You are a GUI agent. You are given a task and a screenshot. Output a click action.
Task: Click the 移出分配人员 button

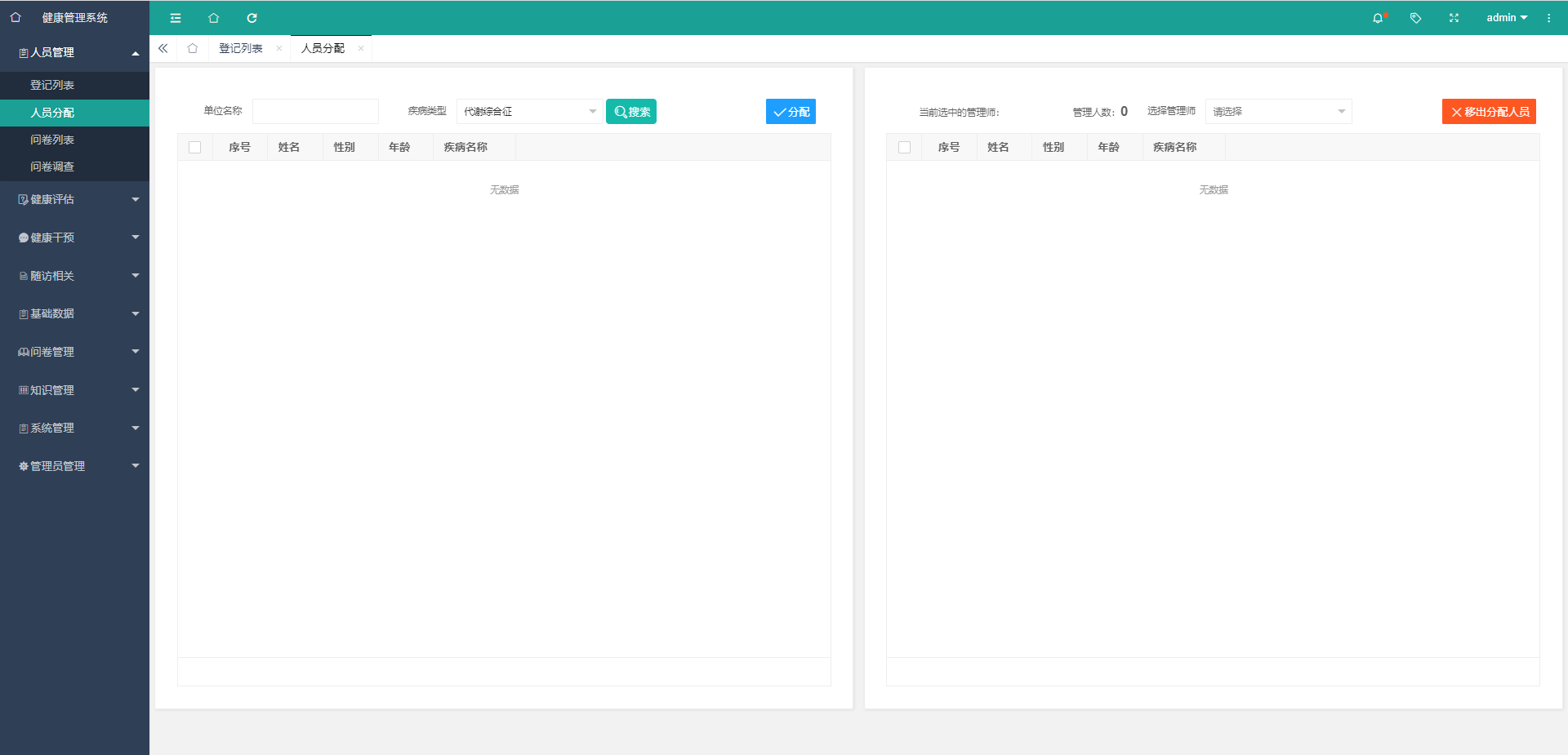(1489, 112)
